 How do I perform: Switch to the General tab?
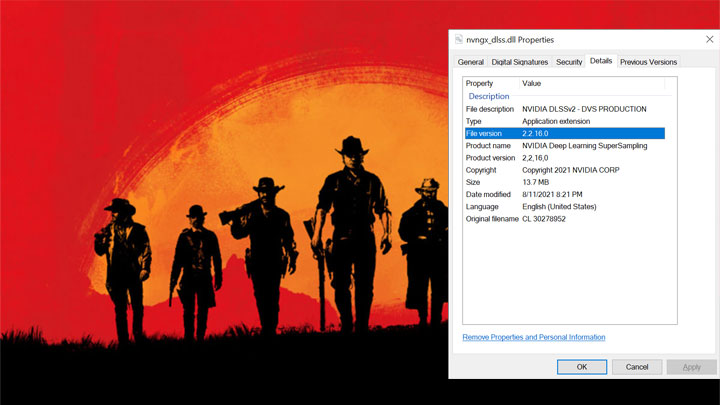point(471,62)
